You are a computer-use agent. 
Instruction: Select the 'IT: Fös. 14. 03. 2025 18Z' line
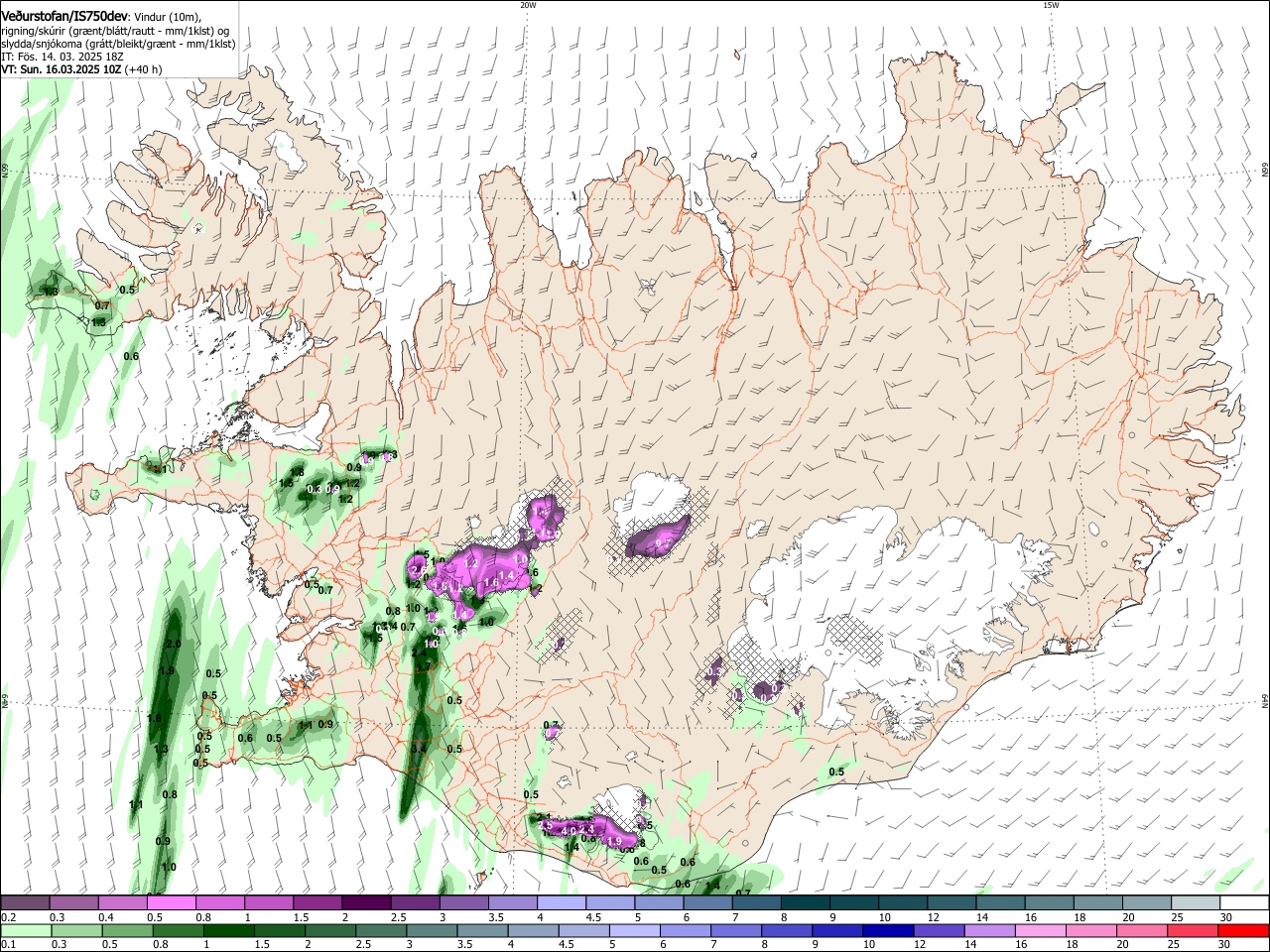[x=63, y=57]
